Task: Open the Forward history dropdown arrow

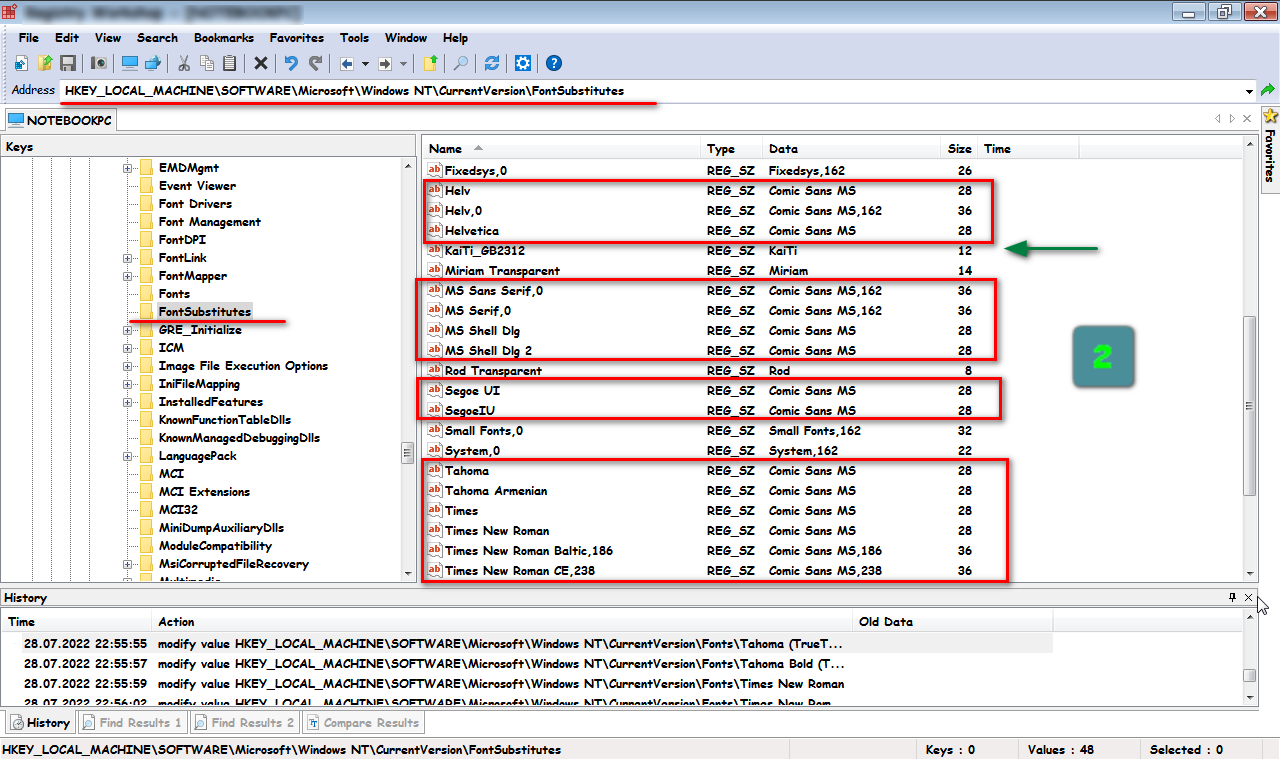Action: coord(404,63)
